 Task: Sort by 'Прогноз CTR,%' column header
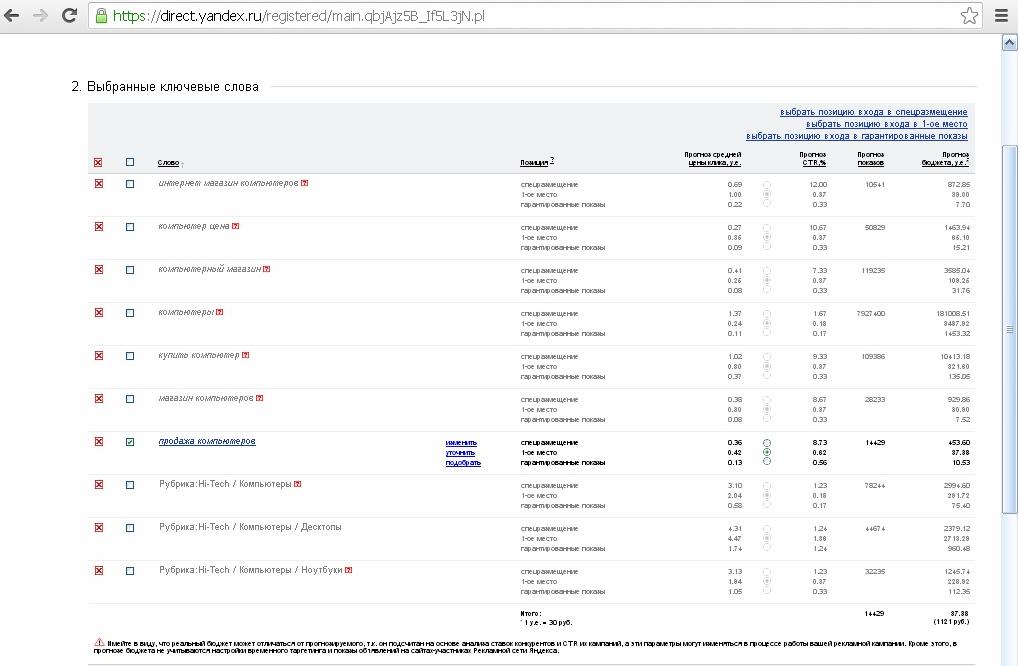(813, 159)
